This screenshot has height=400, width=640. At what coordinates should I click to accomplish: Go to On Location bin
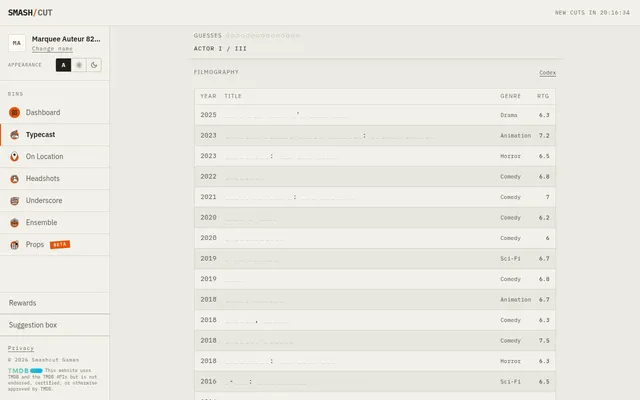55,156
